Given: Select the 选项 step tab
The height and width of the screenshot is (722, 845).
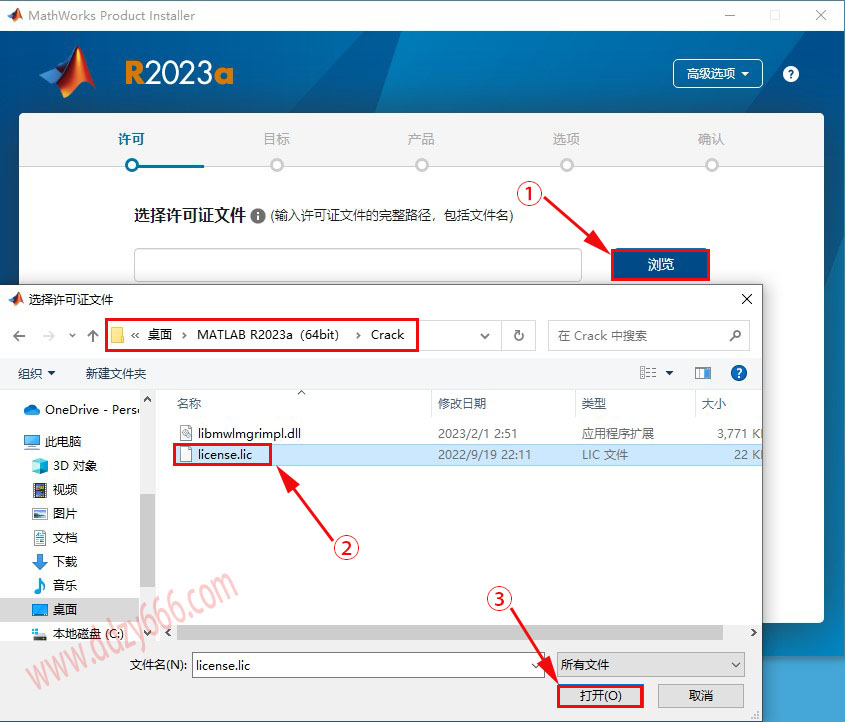Looking at the screenshot, I should pyautogui.click(x=566, y=140).
